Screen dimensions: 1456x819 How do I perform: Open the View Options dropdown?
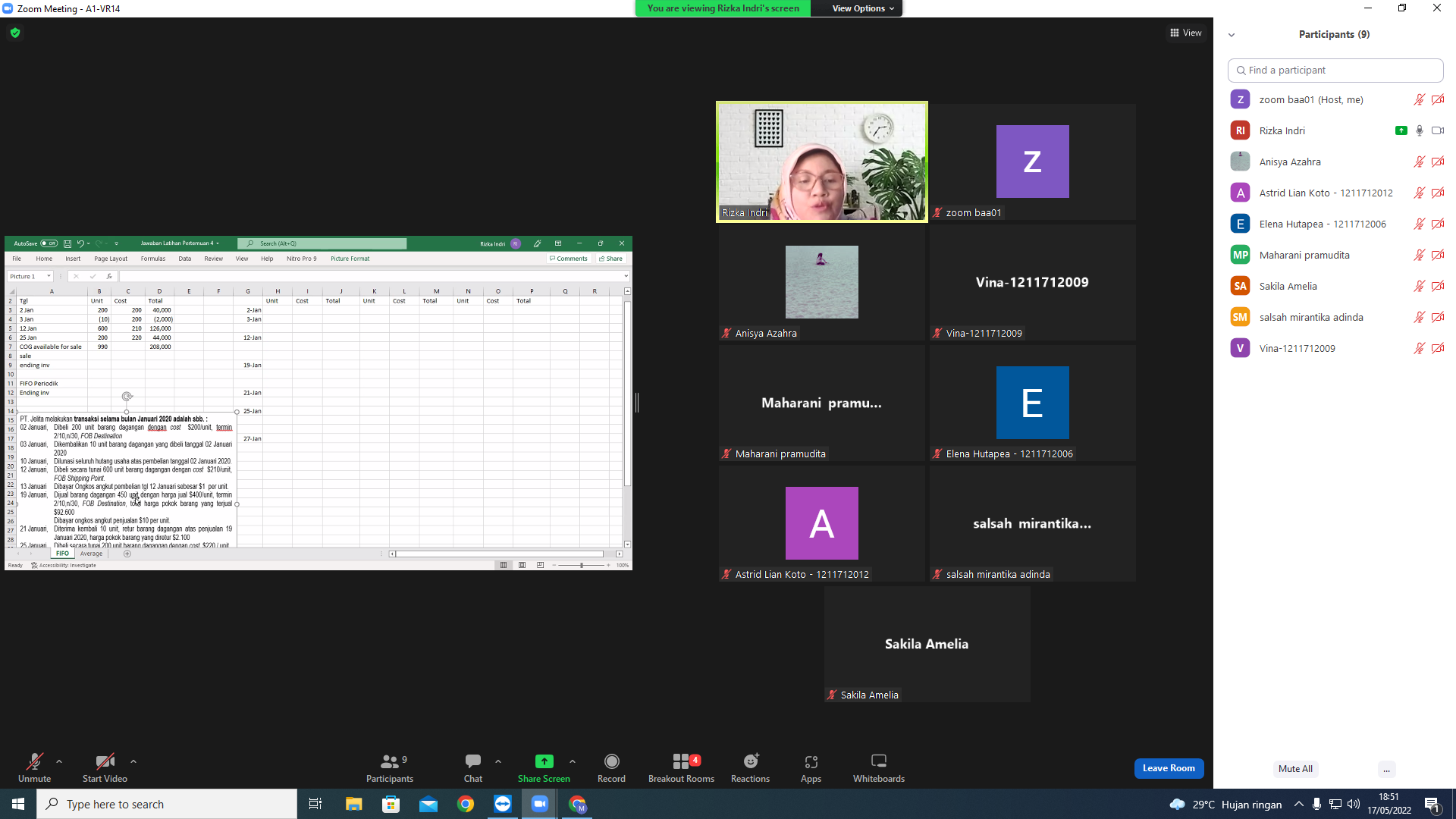(863, 8)
